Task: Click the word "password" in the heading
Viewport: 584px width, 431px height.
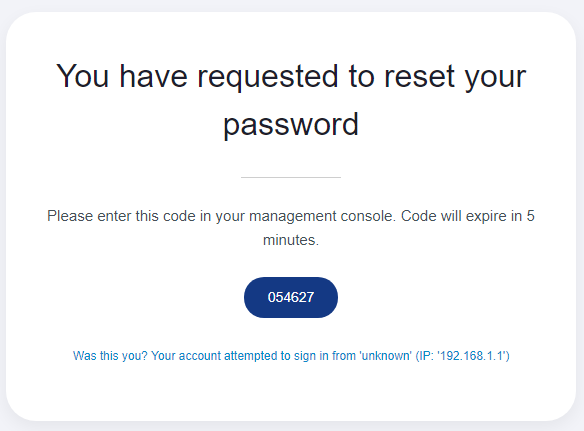Action: (291, 124)
